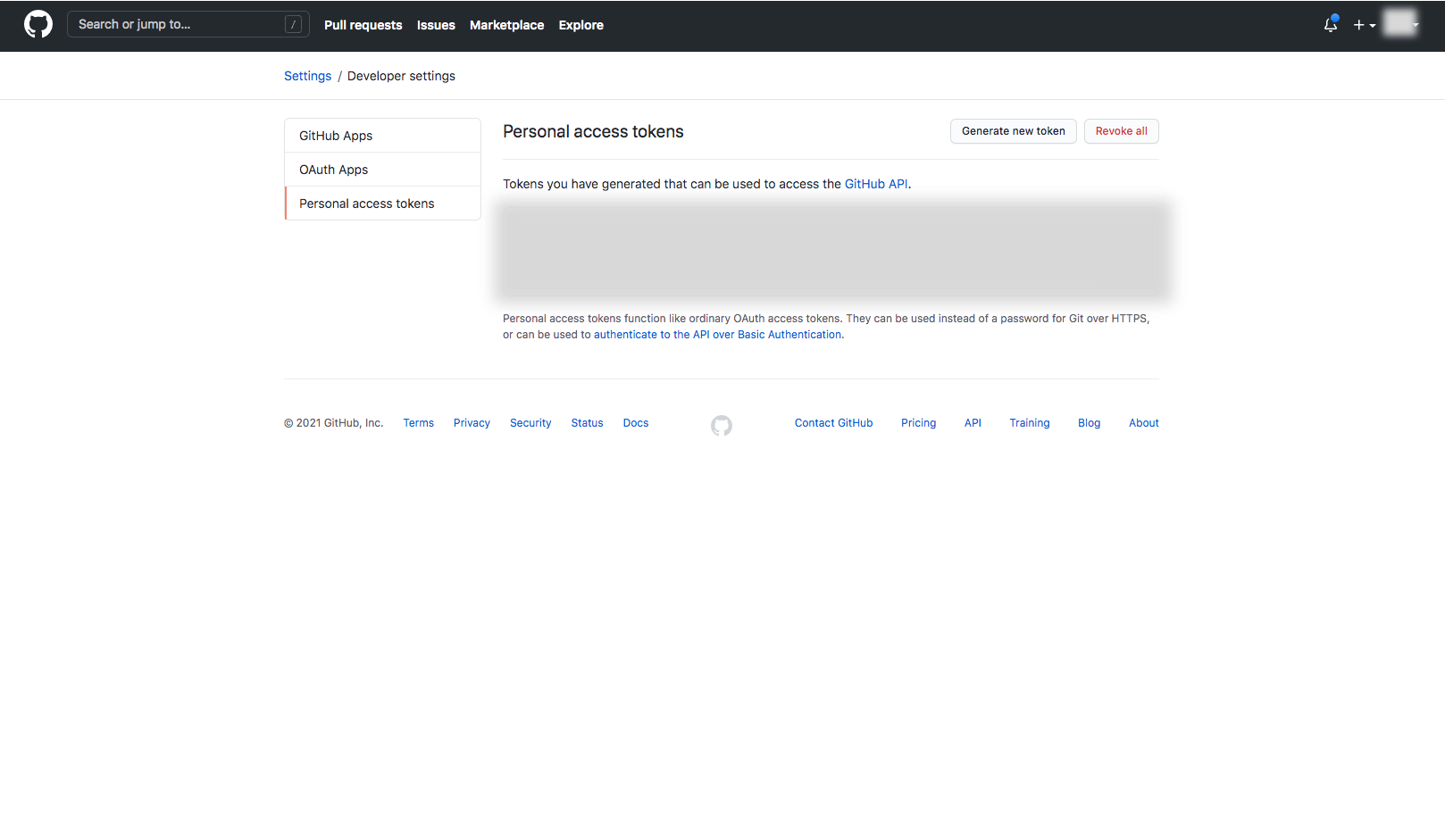Screen dimensions: 1445x840
Task: Open API link in footer
Action: click(973, 423)
